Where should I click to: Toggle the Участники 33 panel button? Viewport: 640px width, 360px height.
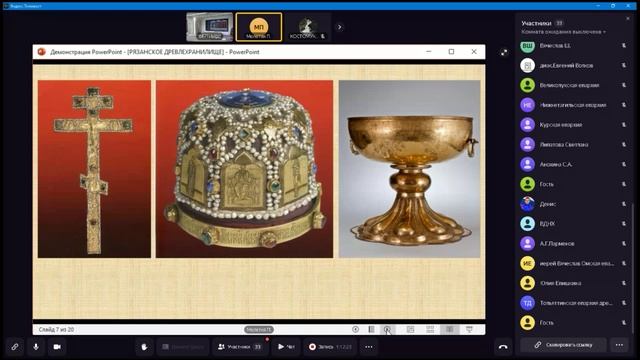[240, 347]
